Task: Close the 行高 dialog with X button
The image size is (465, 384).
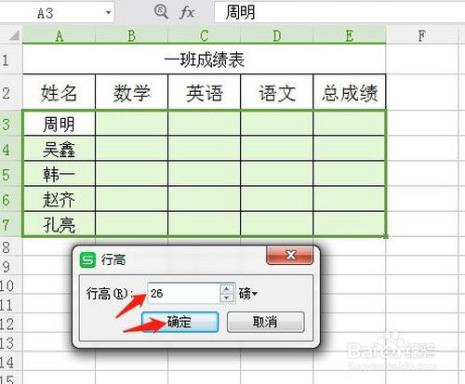Action: click(290, 255)
